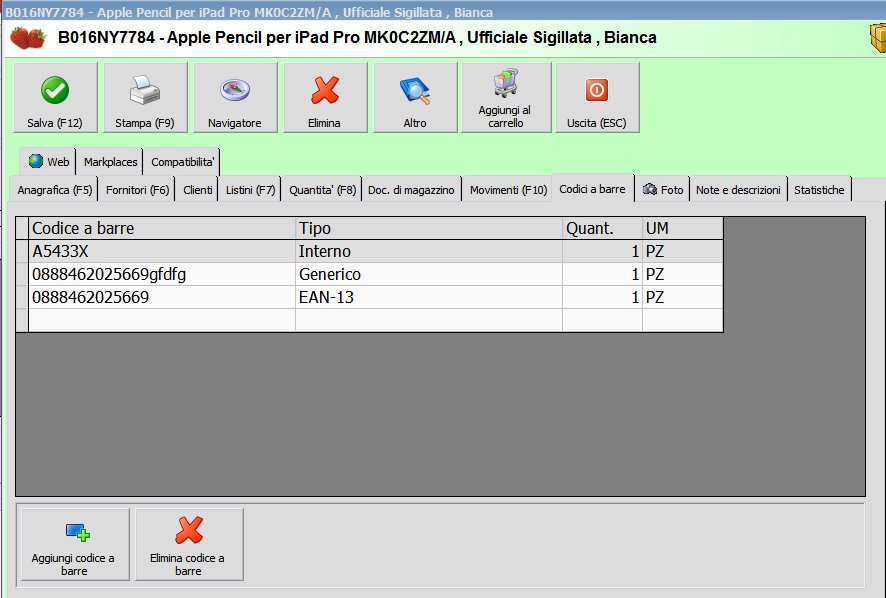The width and height of the screenshot is (886, 598).
Task: Click quantity cell in EAN-13 row
Action: click(602, 297)
